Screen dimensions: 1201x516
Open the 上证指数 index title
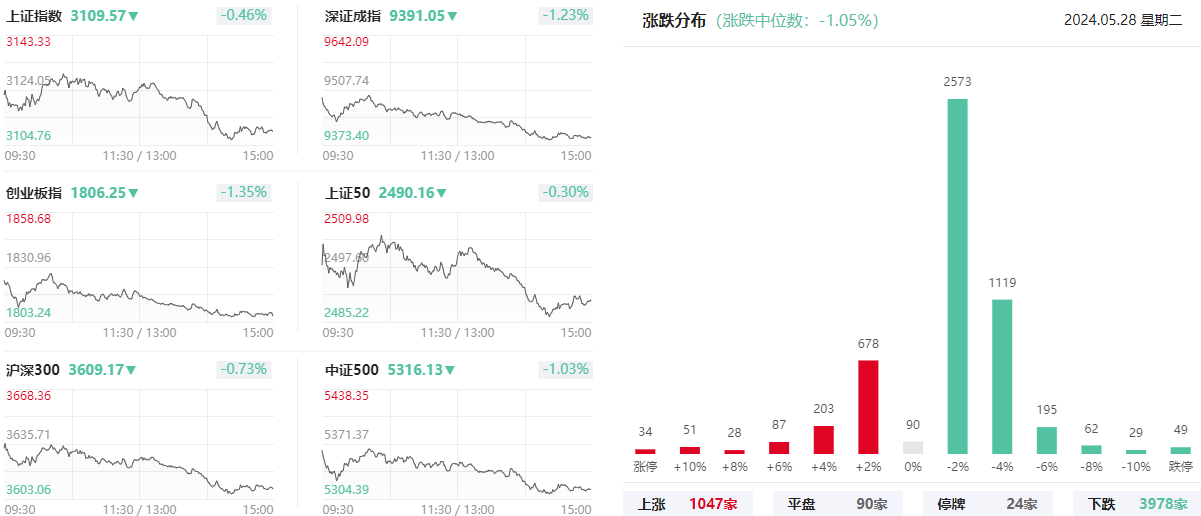pyautogui.click(x=34, y=16)
